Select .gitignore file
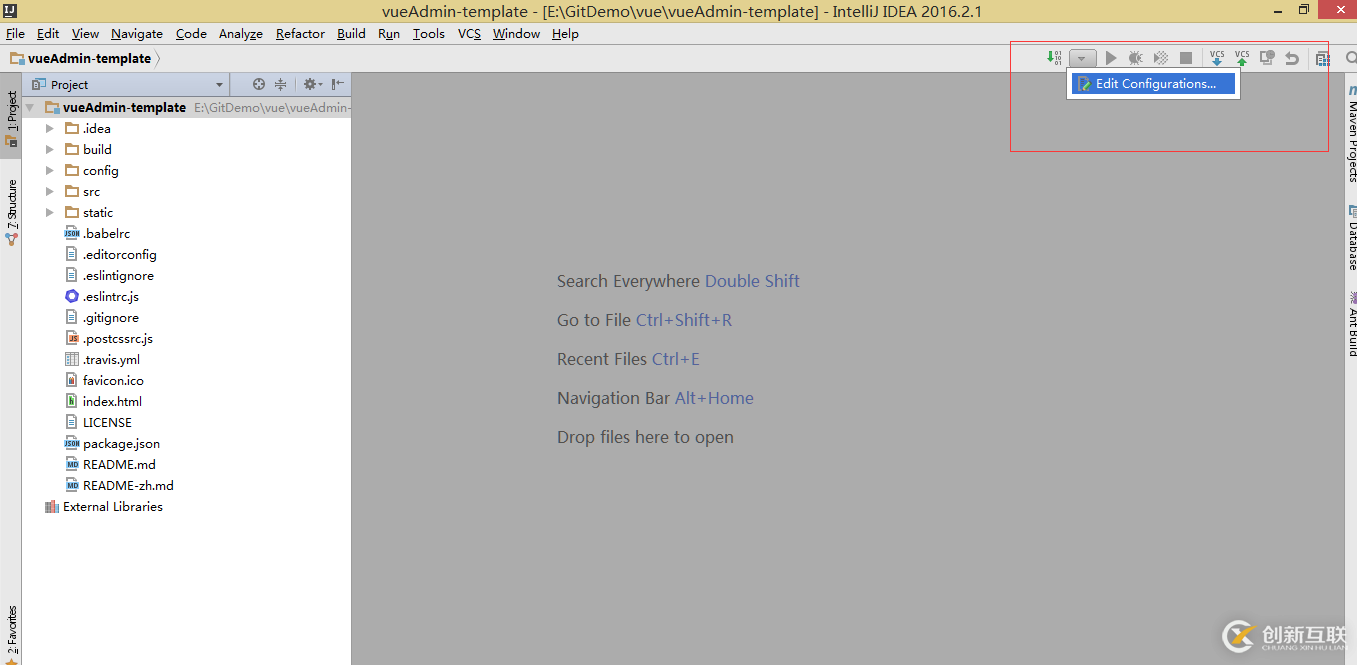The image size is (1357, 665). point(101,317)
